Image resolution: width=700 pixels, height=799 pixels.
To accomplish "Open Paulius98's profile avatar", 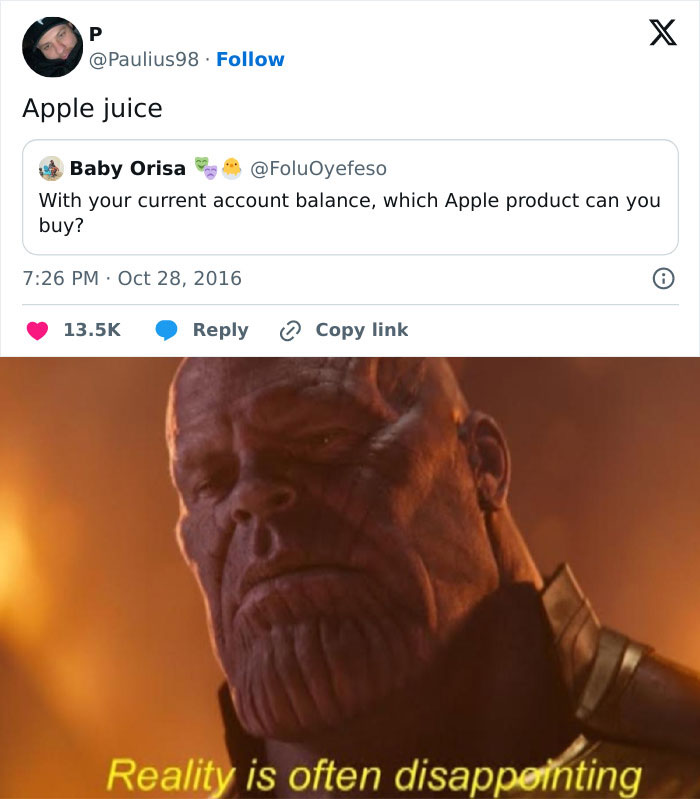I will click(52, 47).
